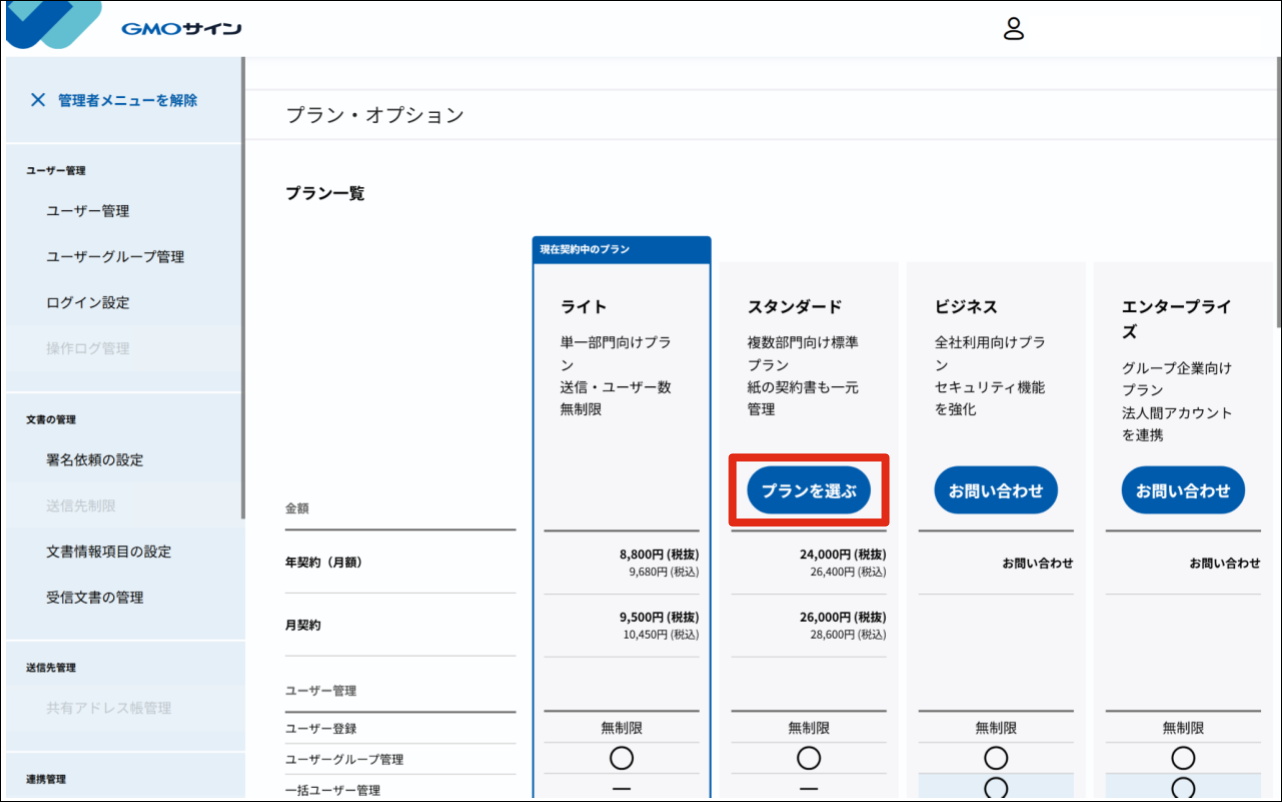Click the sidebar's vertical scrollbar

[x=242, y=290]
